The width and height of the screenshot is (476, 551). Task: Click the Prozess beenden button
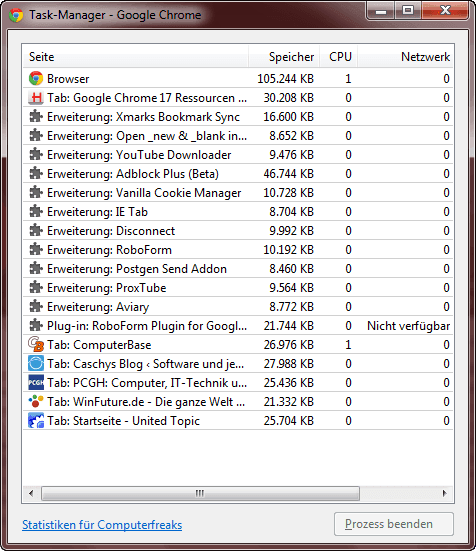[394, 524]
